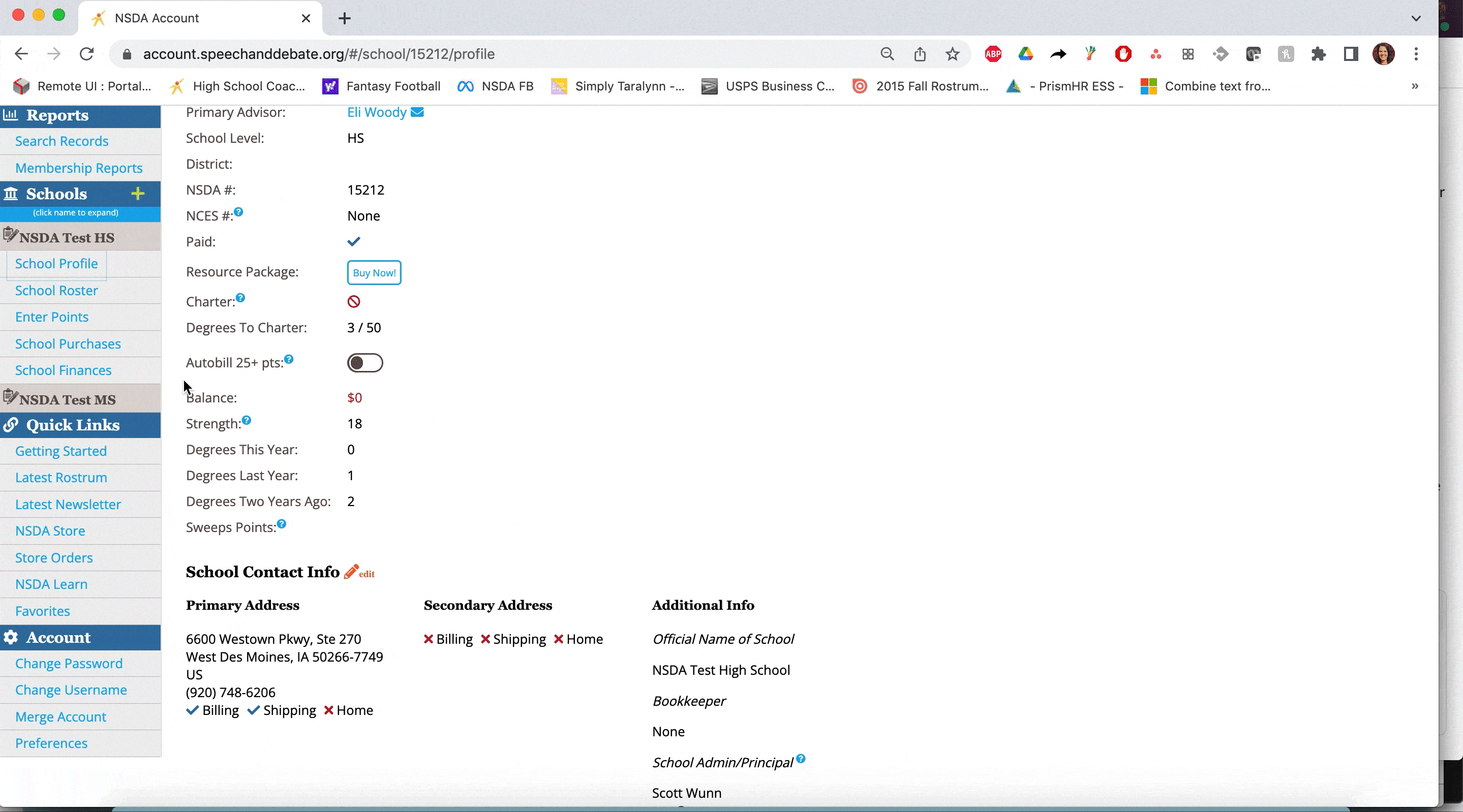Click the Quick Links sidebar header
The width and height of the screenshot is (1463, 812).
pyautogui.click(x=80, y=425)
